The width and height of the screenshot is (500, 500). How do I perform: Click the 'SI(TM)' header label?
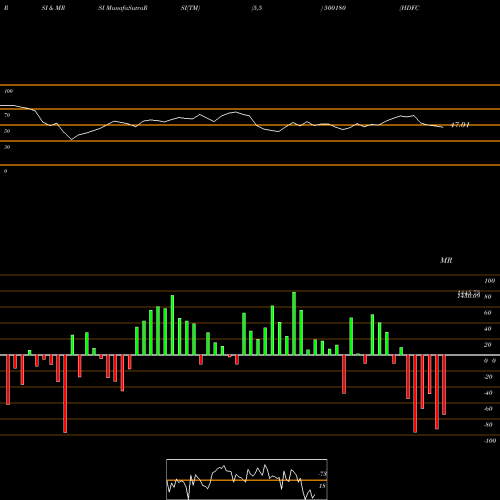pyautogui.click(x=190, y=8)
